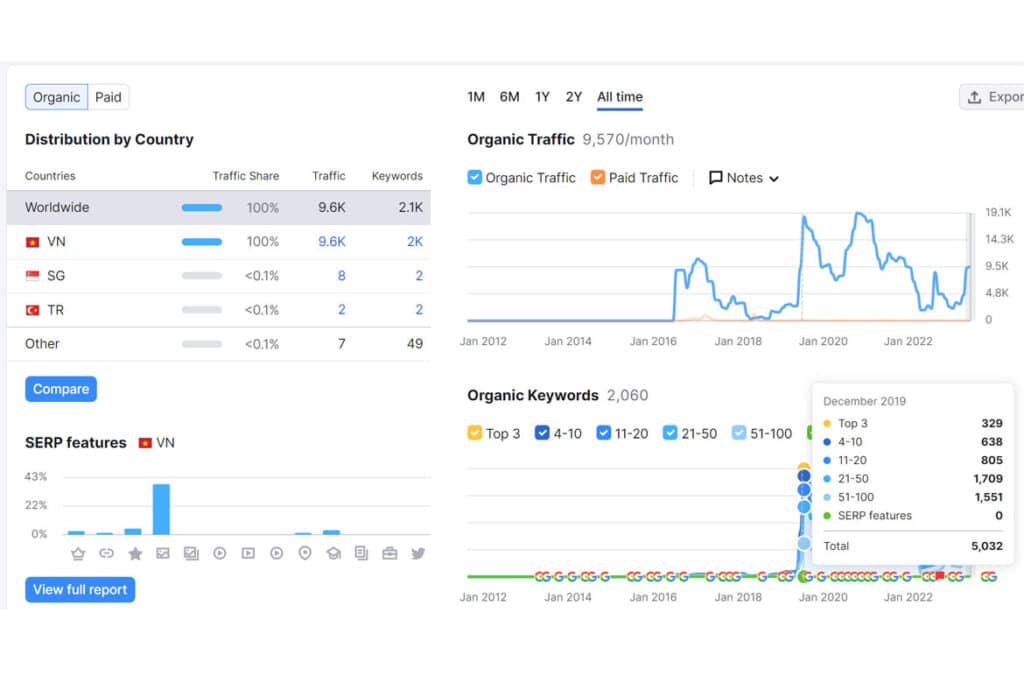This screenshot has width=1024, height=683.
Task: Select the Worldwide row in countries table
Action: tap(219, 208)
